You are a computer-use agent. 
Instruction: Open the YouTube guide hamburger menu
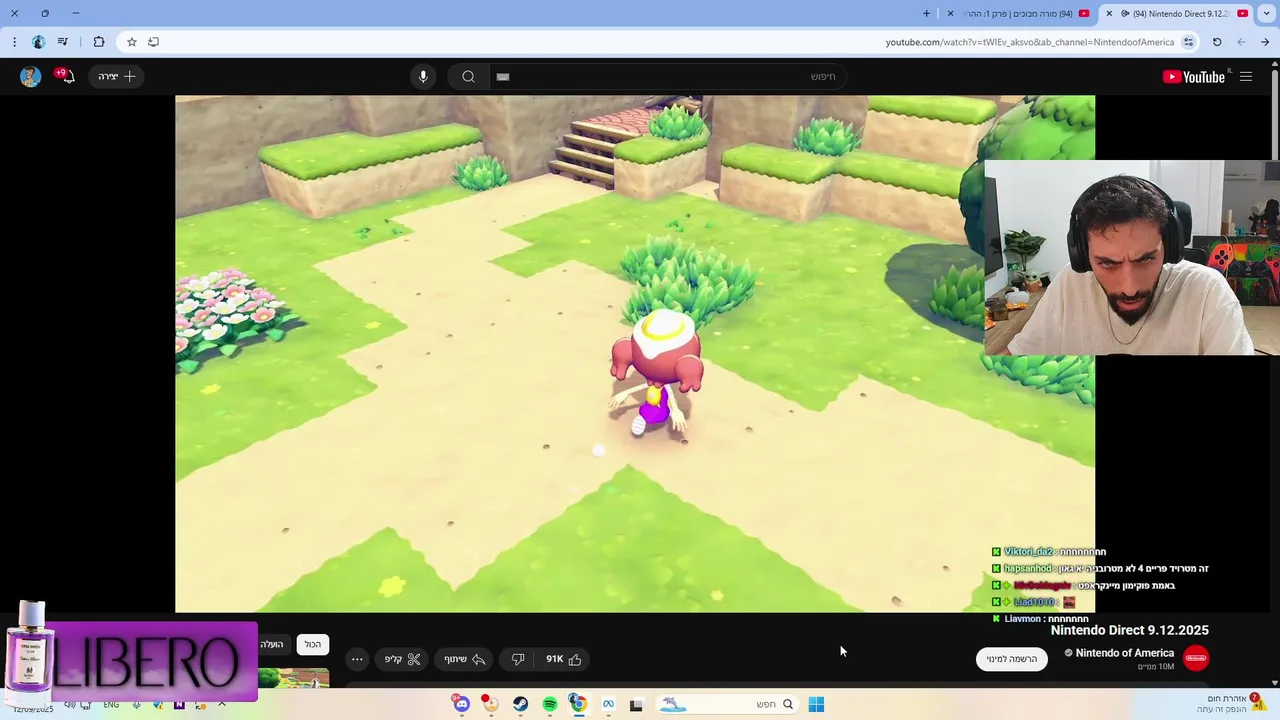pyautogui.click(x=1246, y=77)
